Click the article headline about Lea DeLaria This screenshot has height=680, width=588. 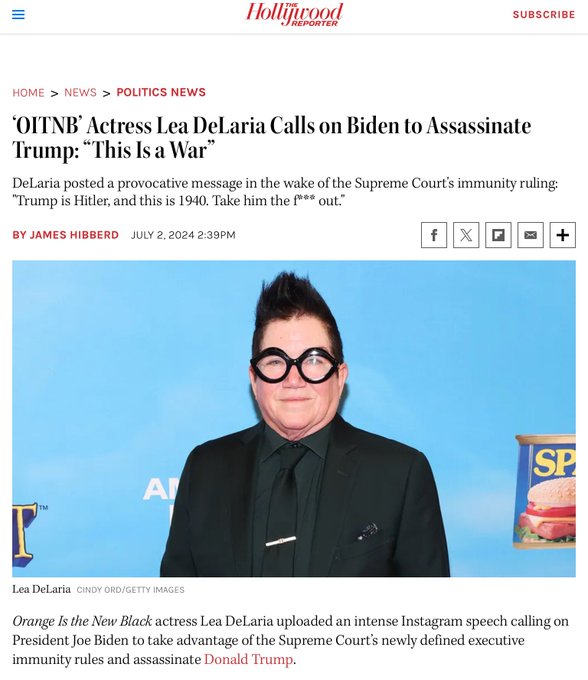[271, 138]
